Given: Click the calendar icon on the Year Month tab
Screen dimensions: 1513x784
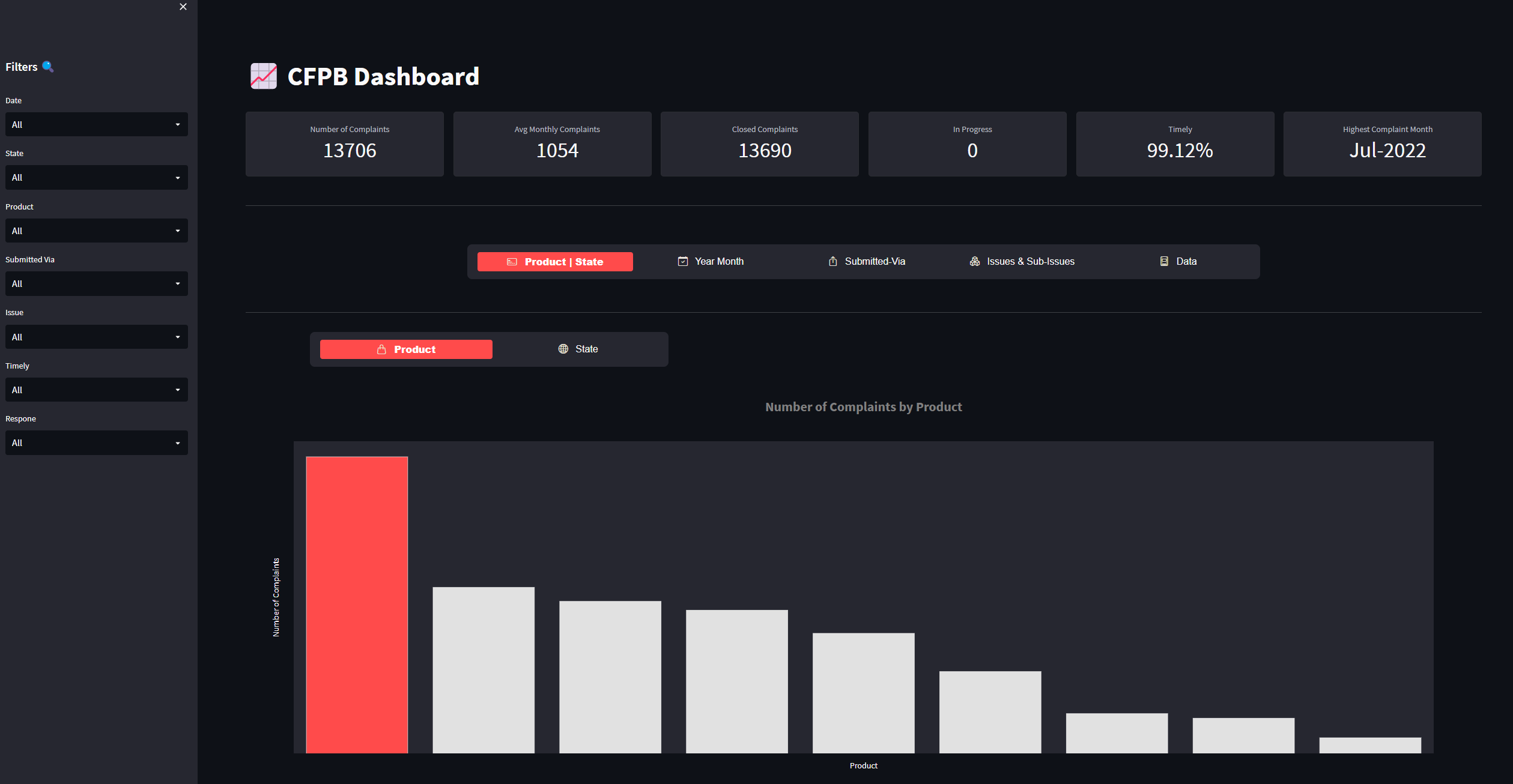Looking at the screenshot, I should [682, 261].
